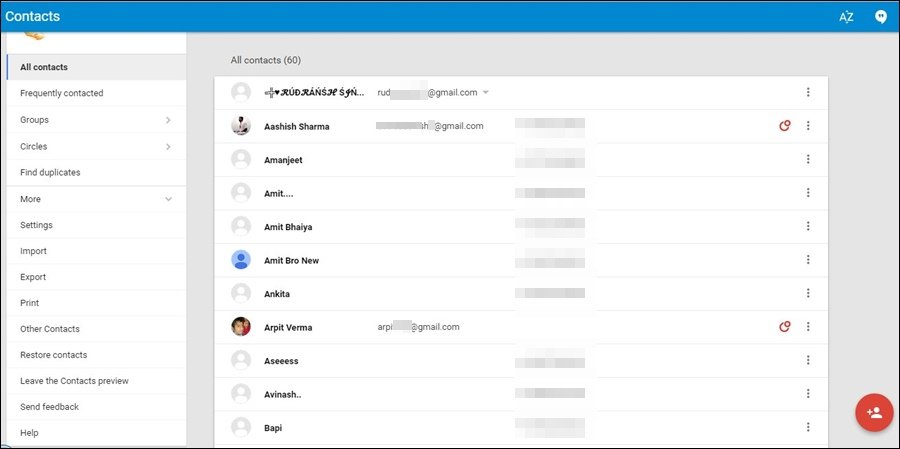Open Amit Bhaiya contact name
Screen dimensions: 900x449
[x=288, y=227]
